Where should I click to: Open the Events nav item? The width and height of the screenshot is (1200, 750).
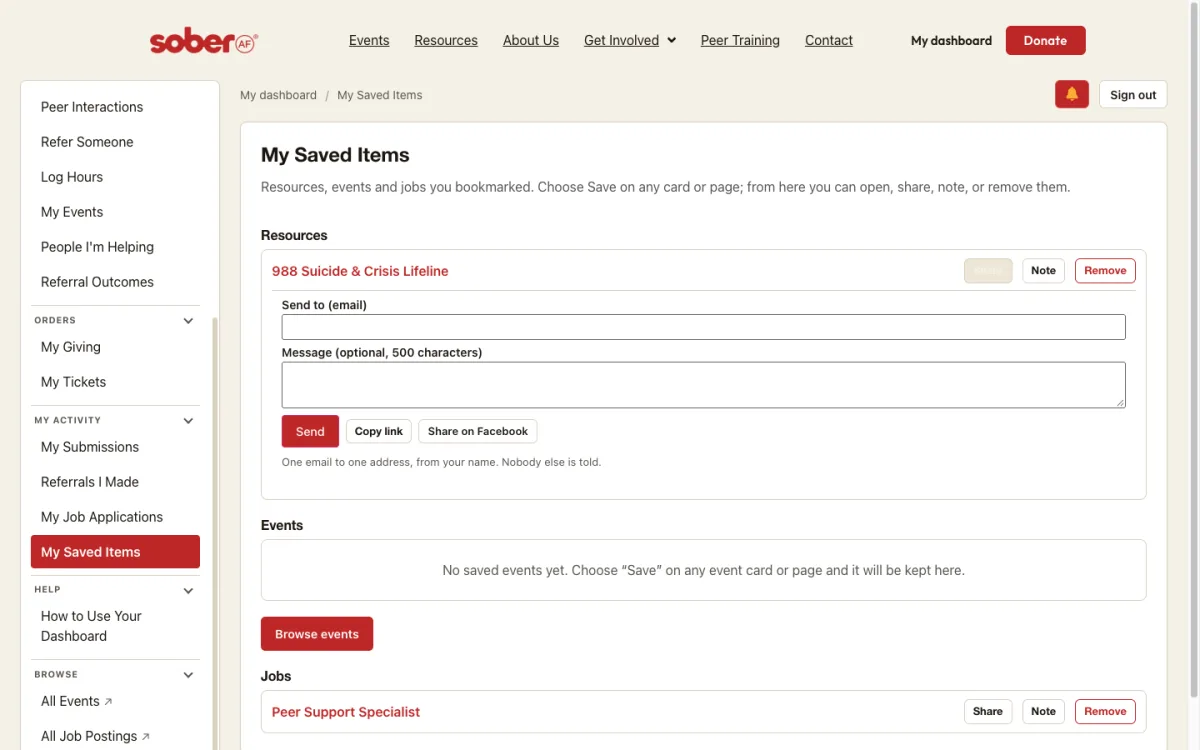(x=369, y=41)
